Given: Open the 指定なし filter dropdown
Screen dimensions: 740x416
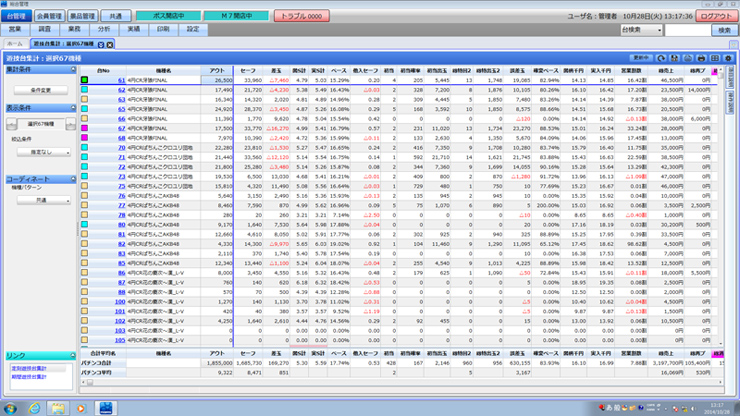Looking at the screenshot, I should 44,152.
